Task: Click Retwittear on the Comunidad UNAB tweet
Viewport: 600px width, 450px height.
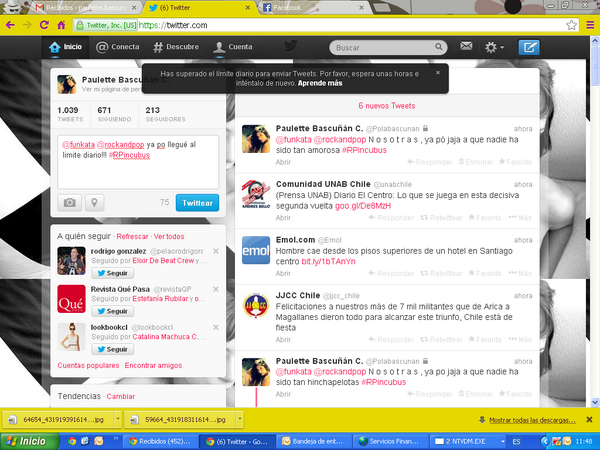Action: pos(441,218)
